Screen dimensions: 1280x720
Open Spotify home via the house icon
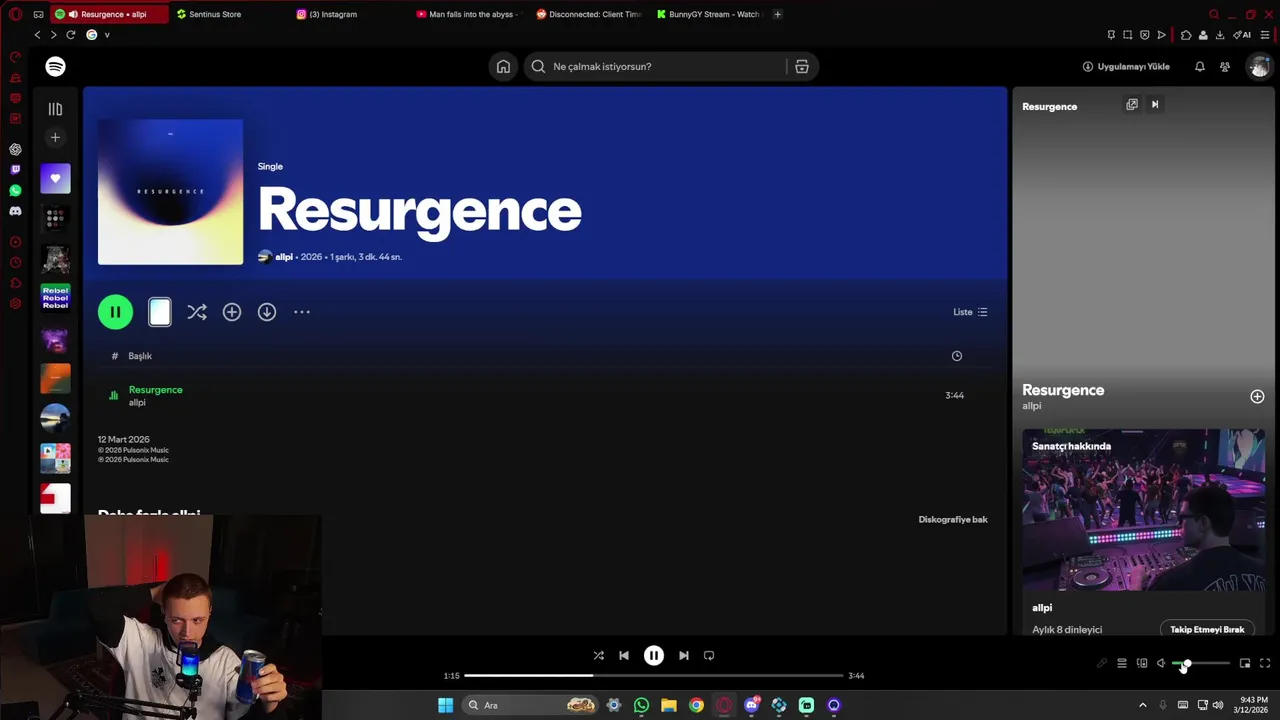point(503,66)
